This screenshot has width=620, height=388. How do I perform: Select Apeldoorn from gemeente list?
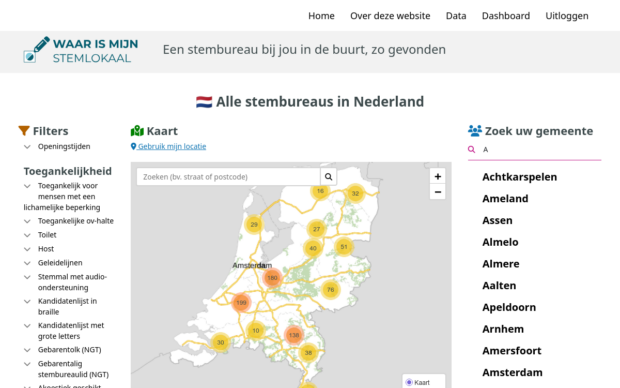(509, 307)
